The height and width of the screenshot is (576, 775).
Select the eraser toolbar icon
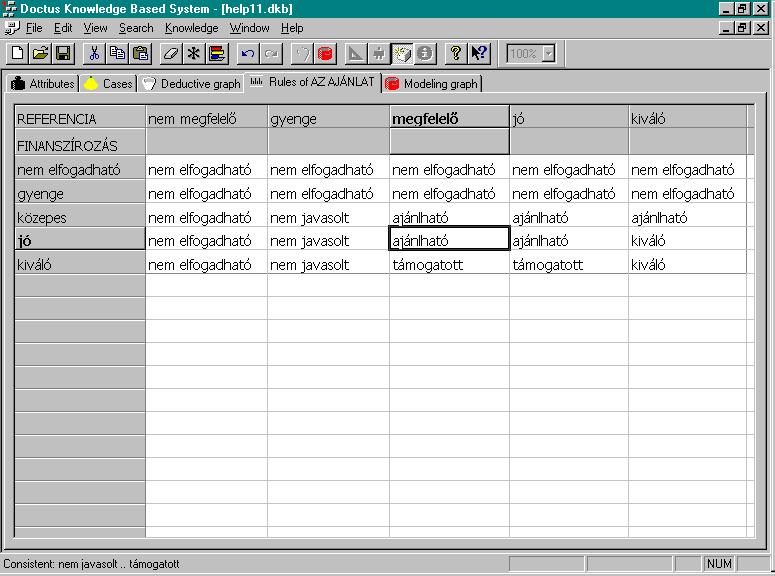171,53
